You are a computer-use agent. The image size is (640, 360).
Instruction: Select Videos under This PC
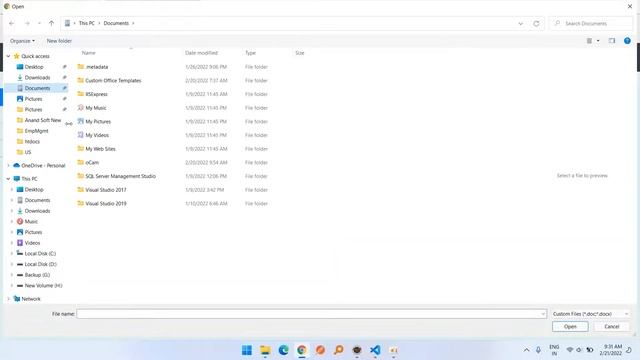coord(32,243)
